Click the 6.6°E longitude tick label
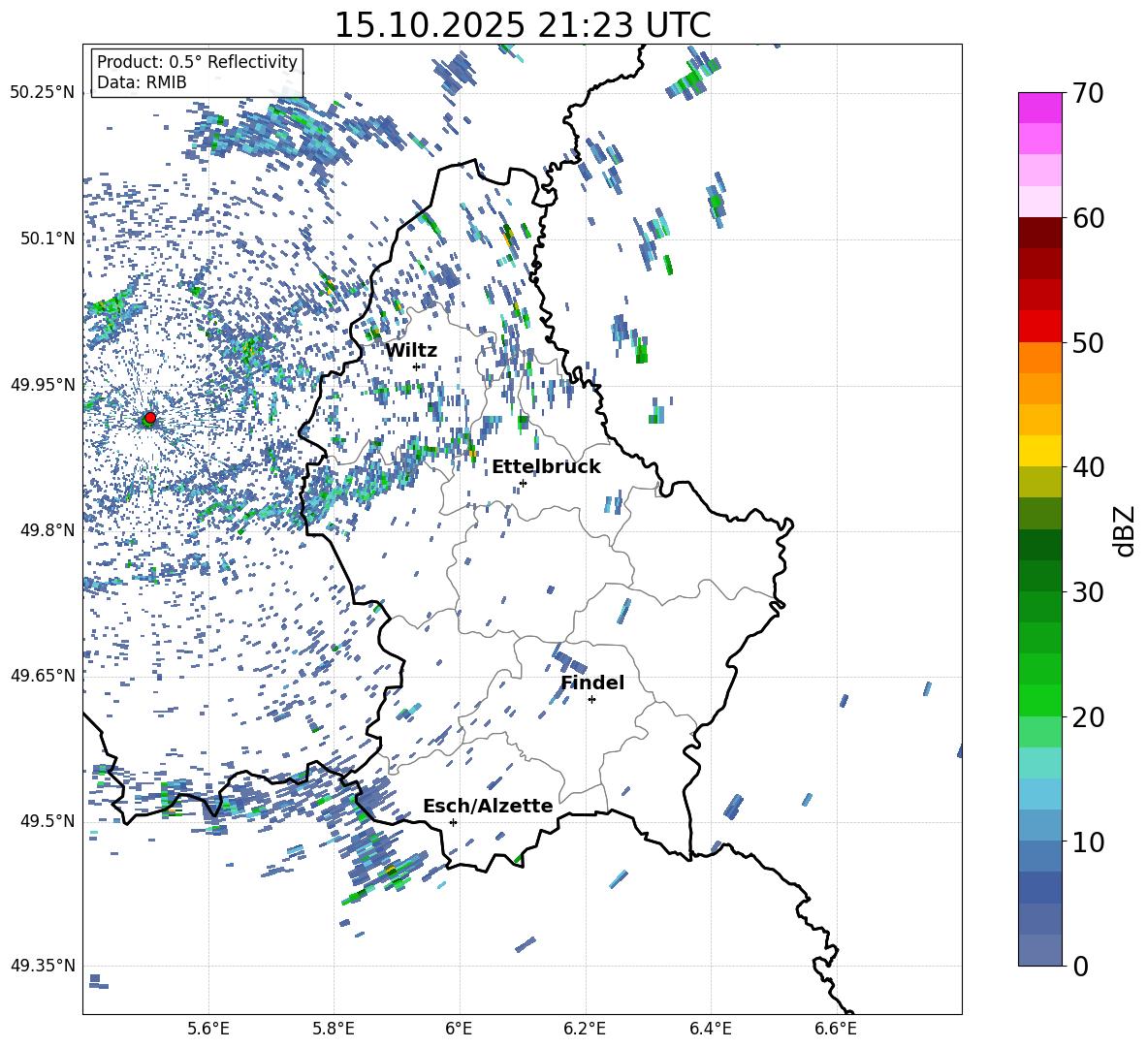 point(836,1028)
